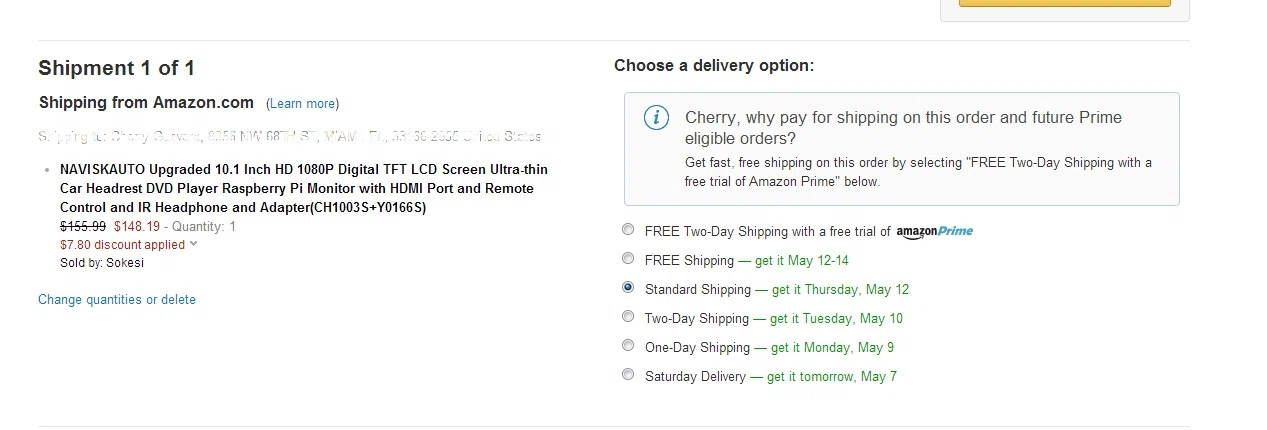Screen dimensions: 1267x430
Task: Select the Standard Shipping radio button
Action: [x=628, y=287]
